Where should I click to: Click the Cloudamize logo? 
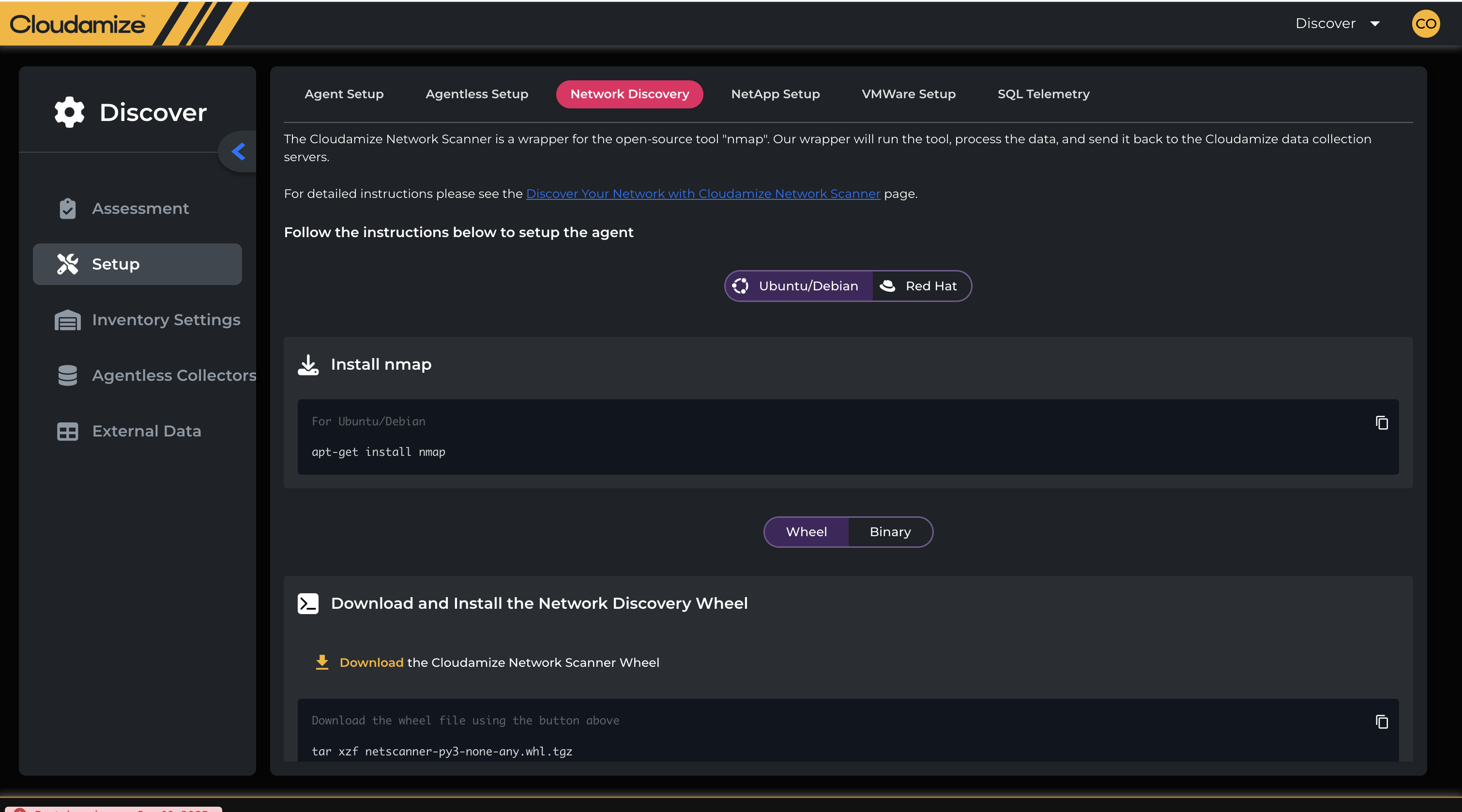(x=78, y=24)
